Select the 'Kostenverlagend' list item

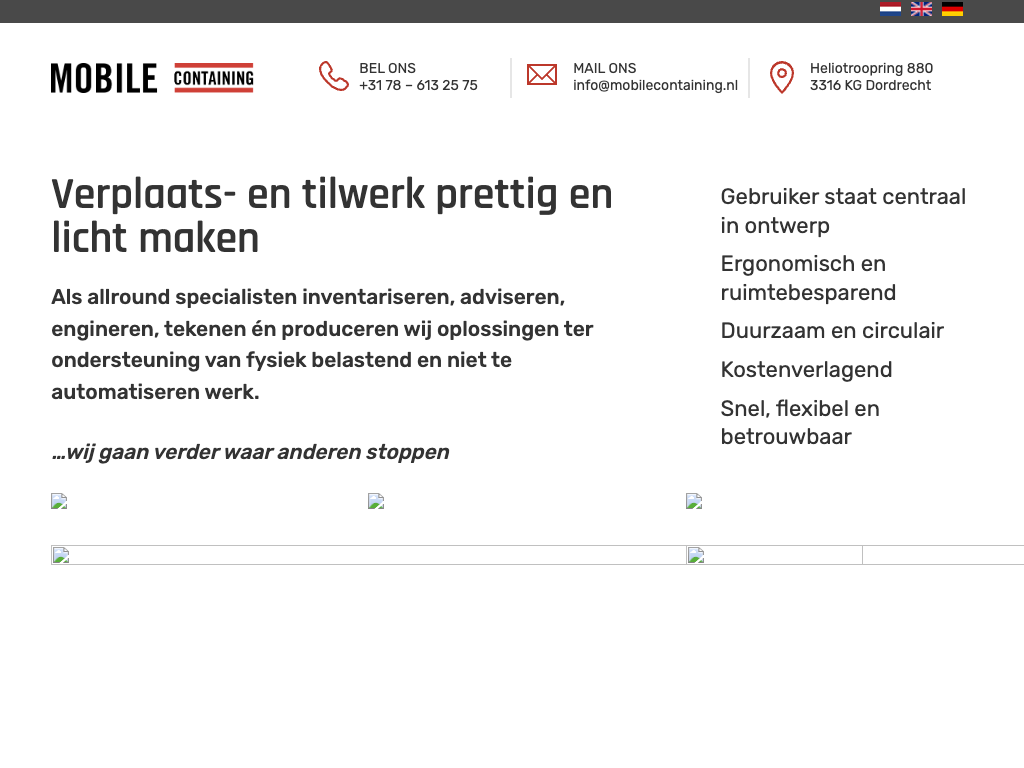click(x=806, y=370)
